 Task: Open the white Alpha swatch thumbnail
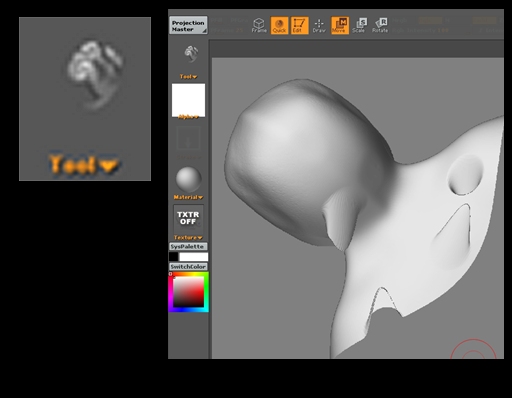pos(188,99)
